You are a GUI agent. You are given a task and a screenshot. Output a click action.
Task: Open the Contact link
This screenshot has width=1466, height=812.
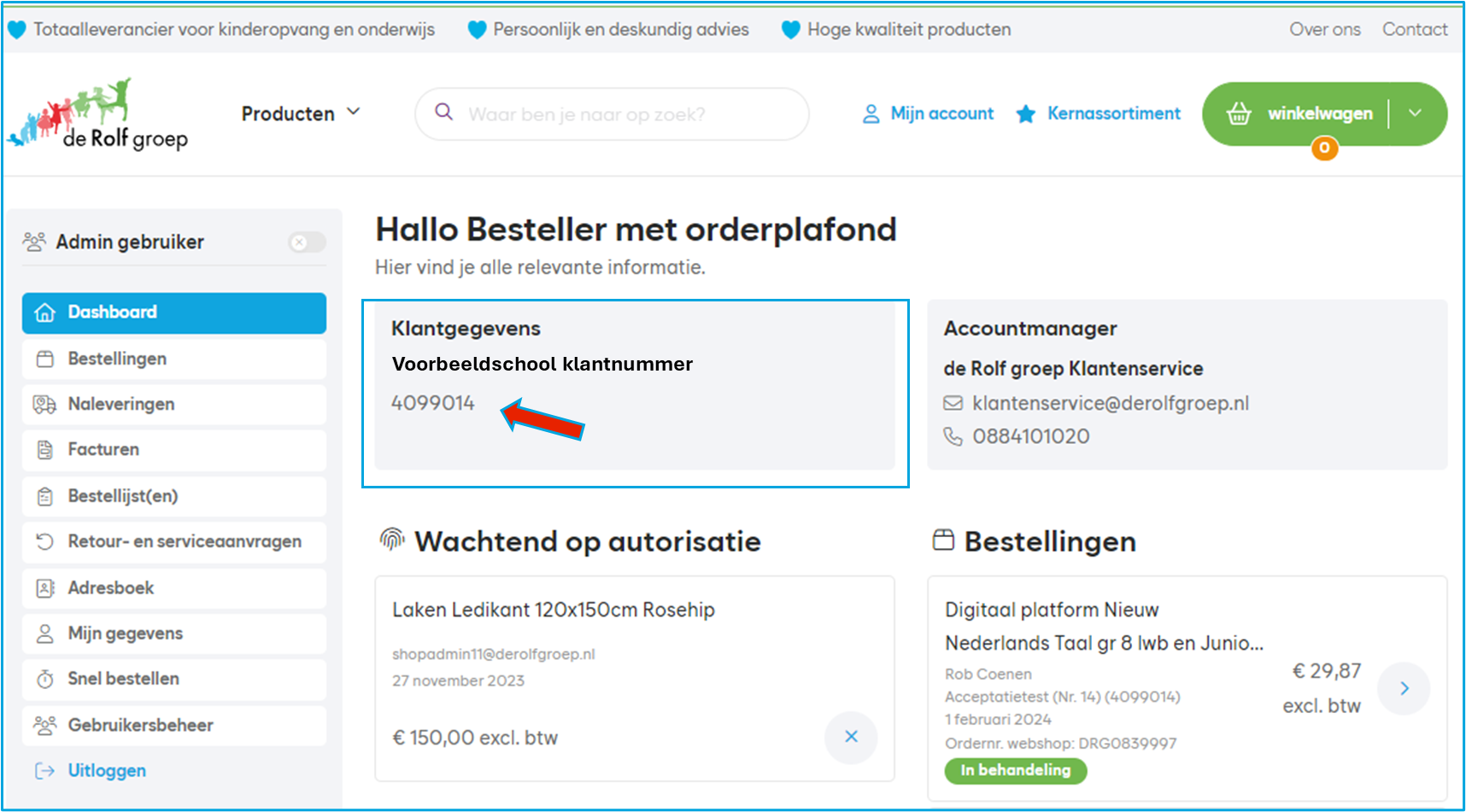click(x=1415, y=29)
